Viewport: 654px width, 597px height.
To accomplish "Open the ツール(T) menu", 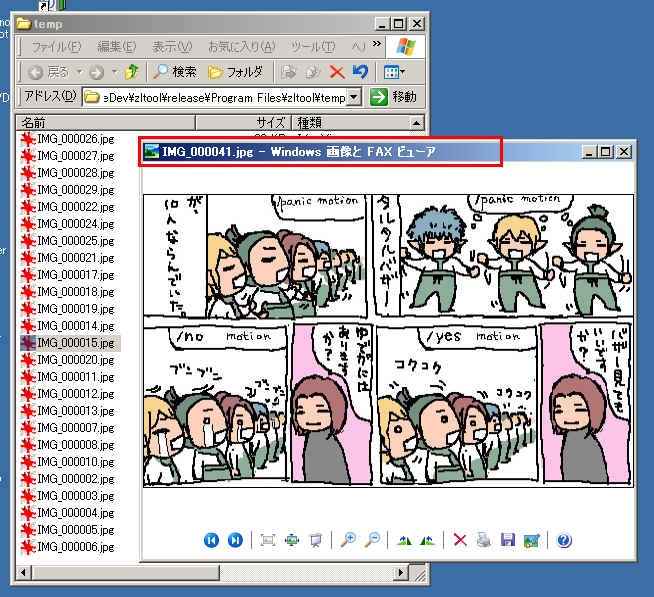I will (x=313, y=47).
